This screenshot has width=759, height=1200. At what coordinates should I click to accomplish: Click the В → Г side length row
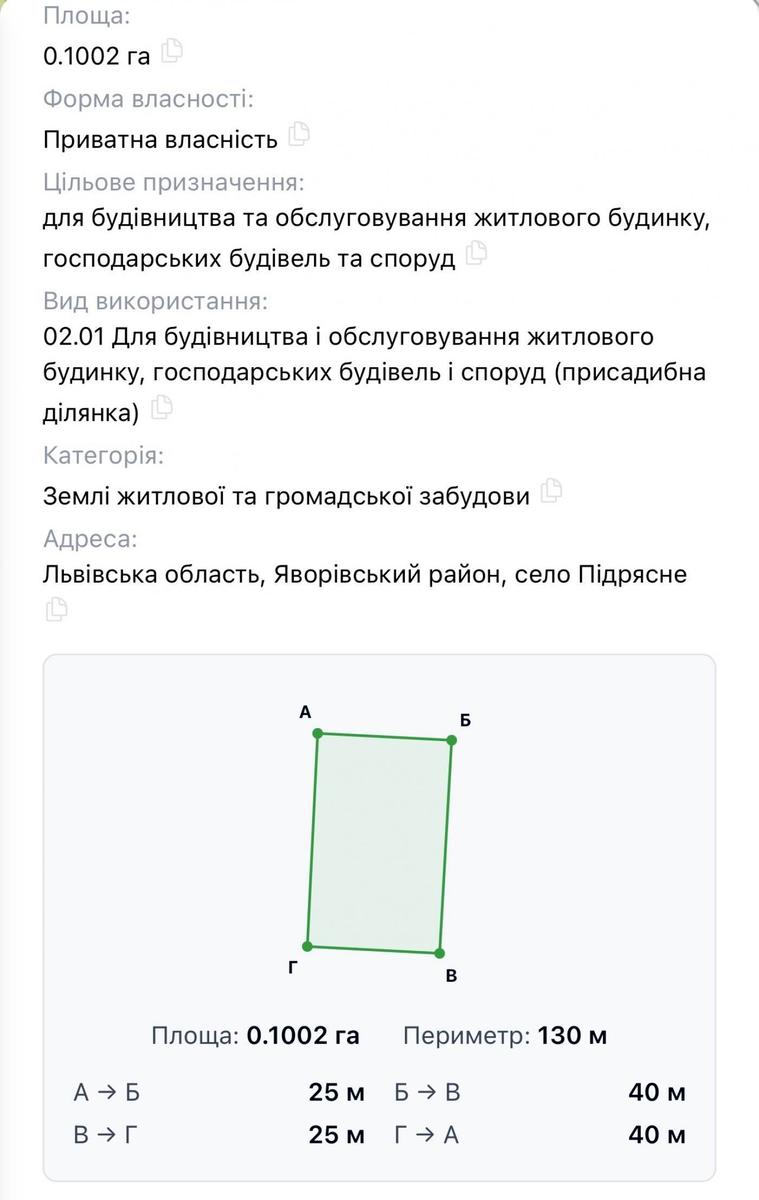coord(219,1135)
